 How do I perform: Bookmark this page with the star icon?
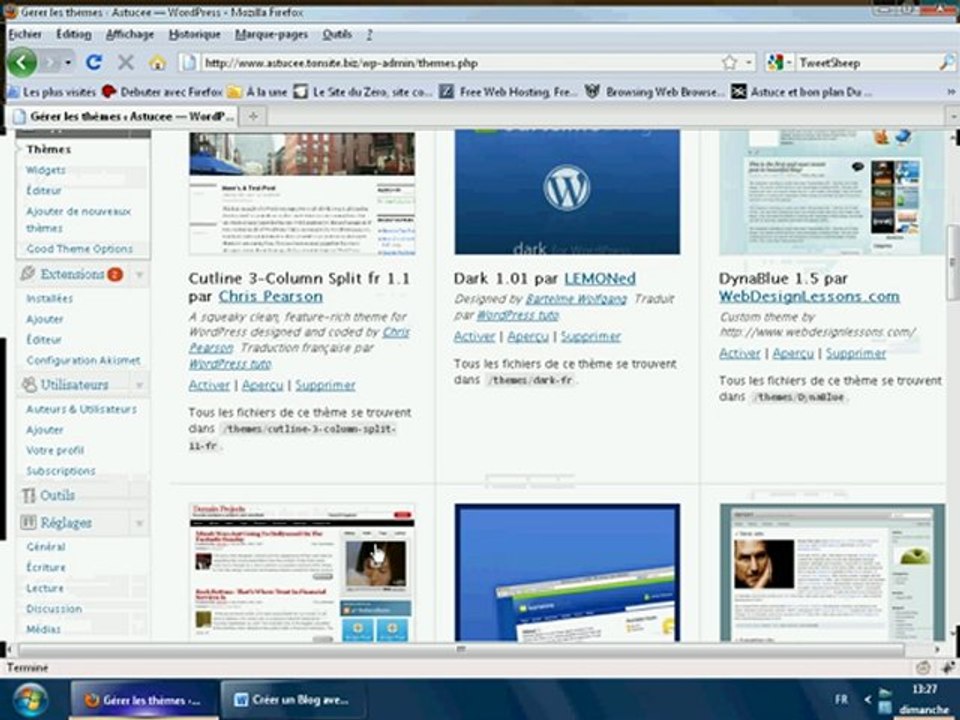point(729,62)
